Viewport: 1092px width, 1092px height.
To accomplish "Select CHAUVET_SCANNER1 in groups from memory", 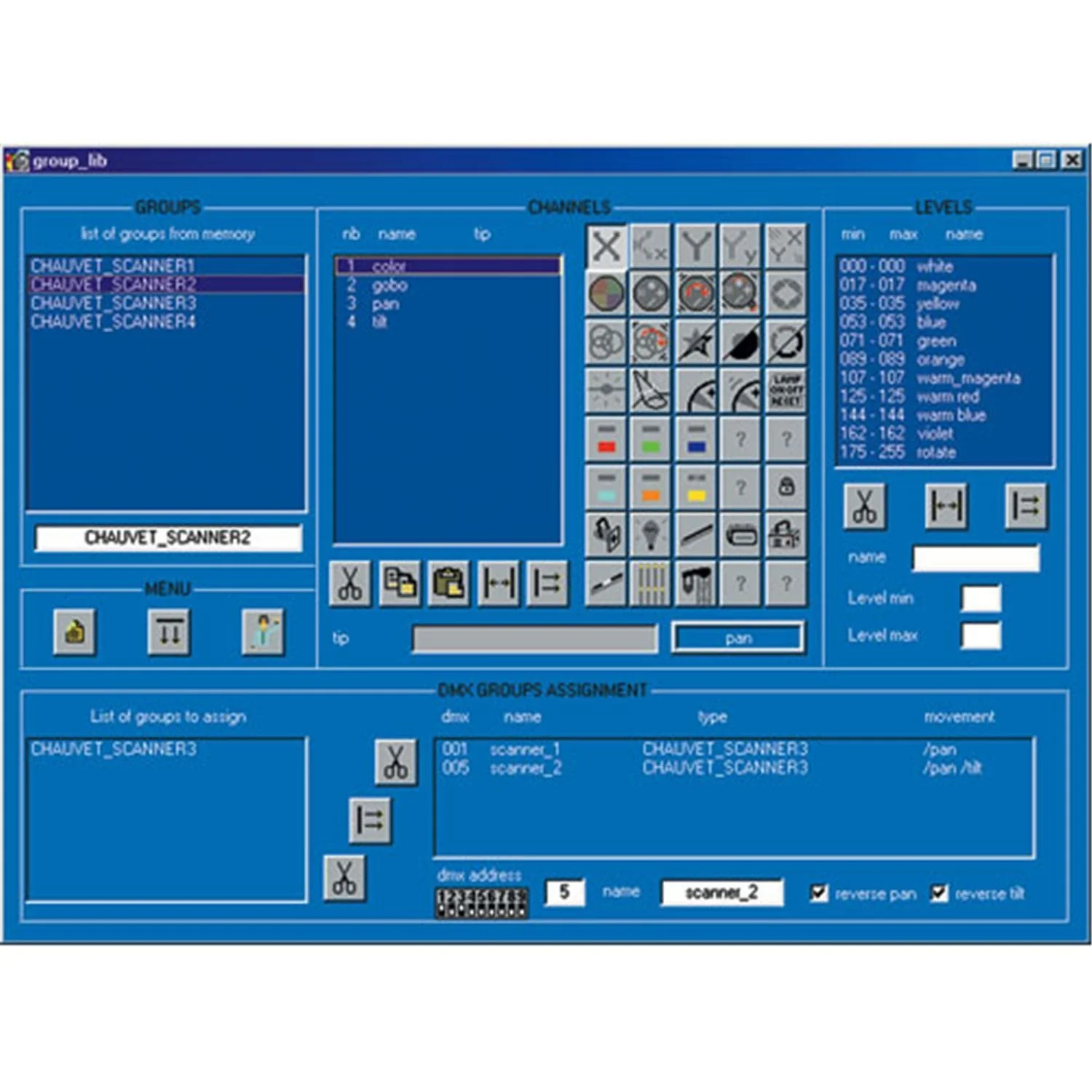I will [x=166, y=266].
